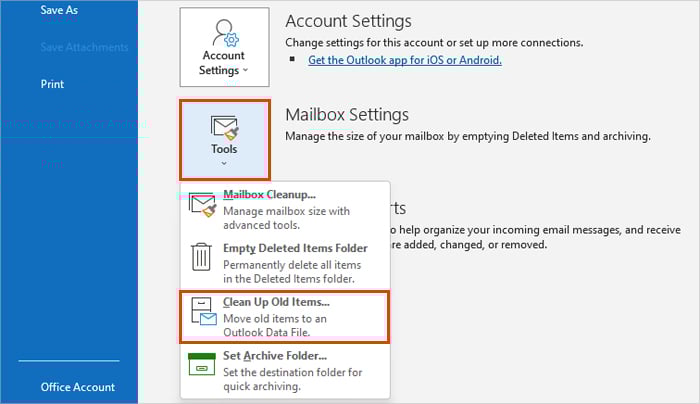Screen dimensions: 700x404
Task: Open the Get the Outlook app link
Action: click(405, 60)
